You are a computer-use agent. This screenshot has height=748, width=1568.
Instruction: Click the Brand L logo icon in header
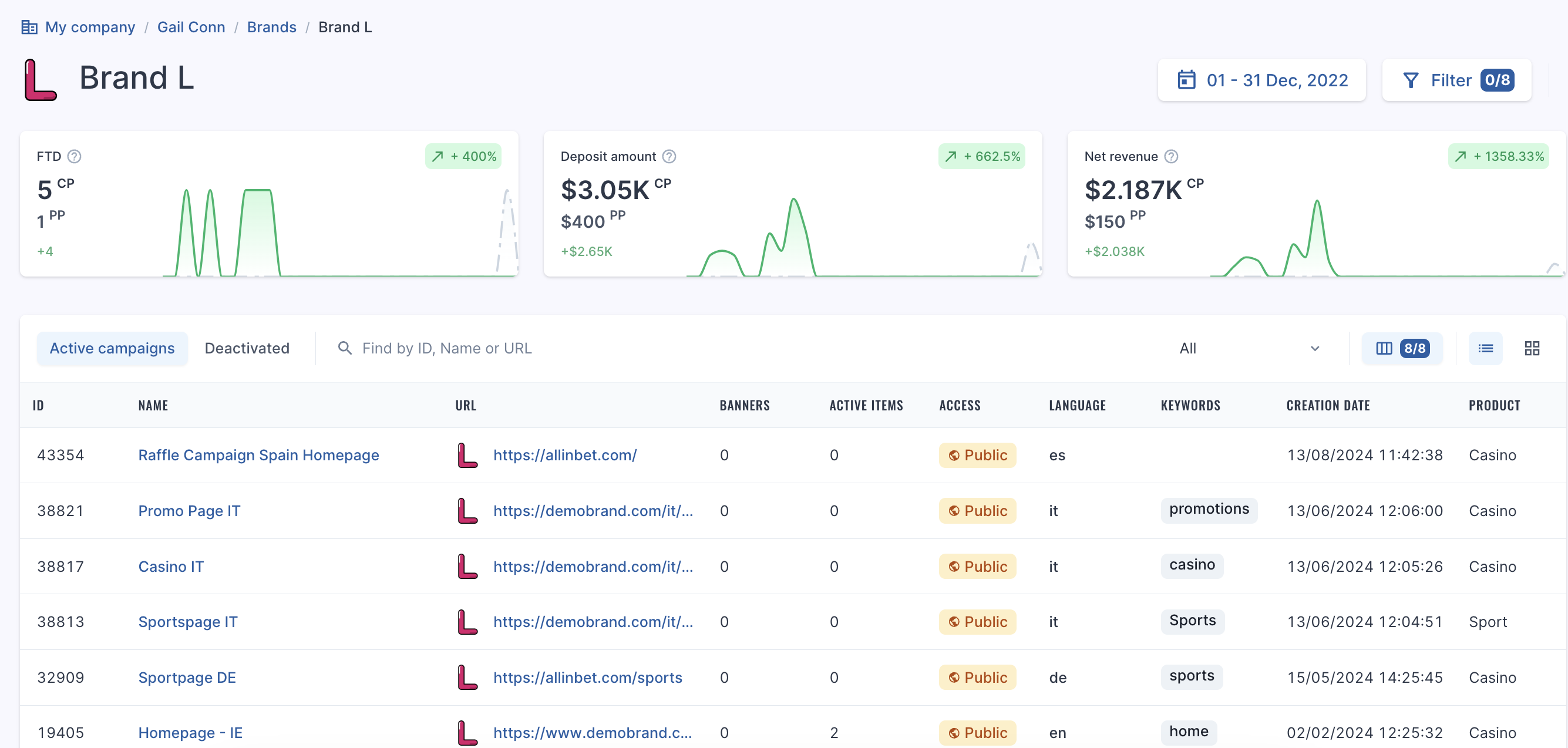point(40,79)
